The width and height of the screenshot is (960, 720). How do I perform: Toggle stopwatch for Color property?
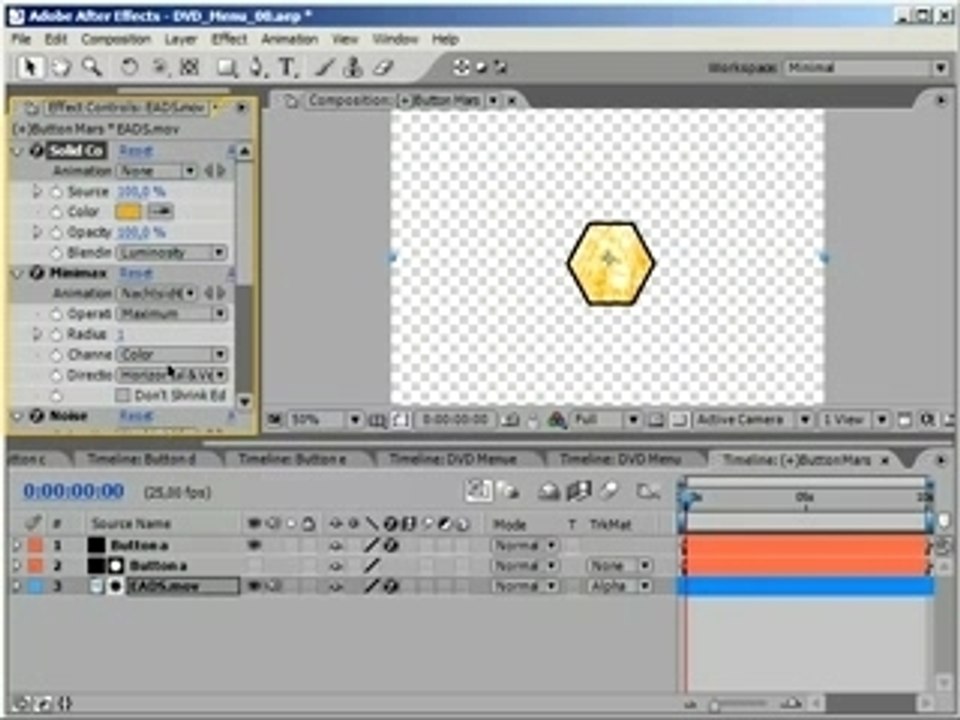click(56, 212)
